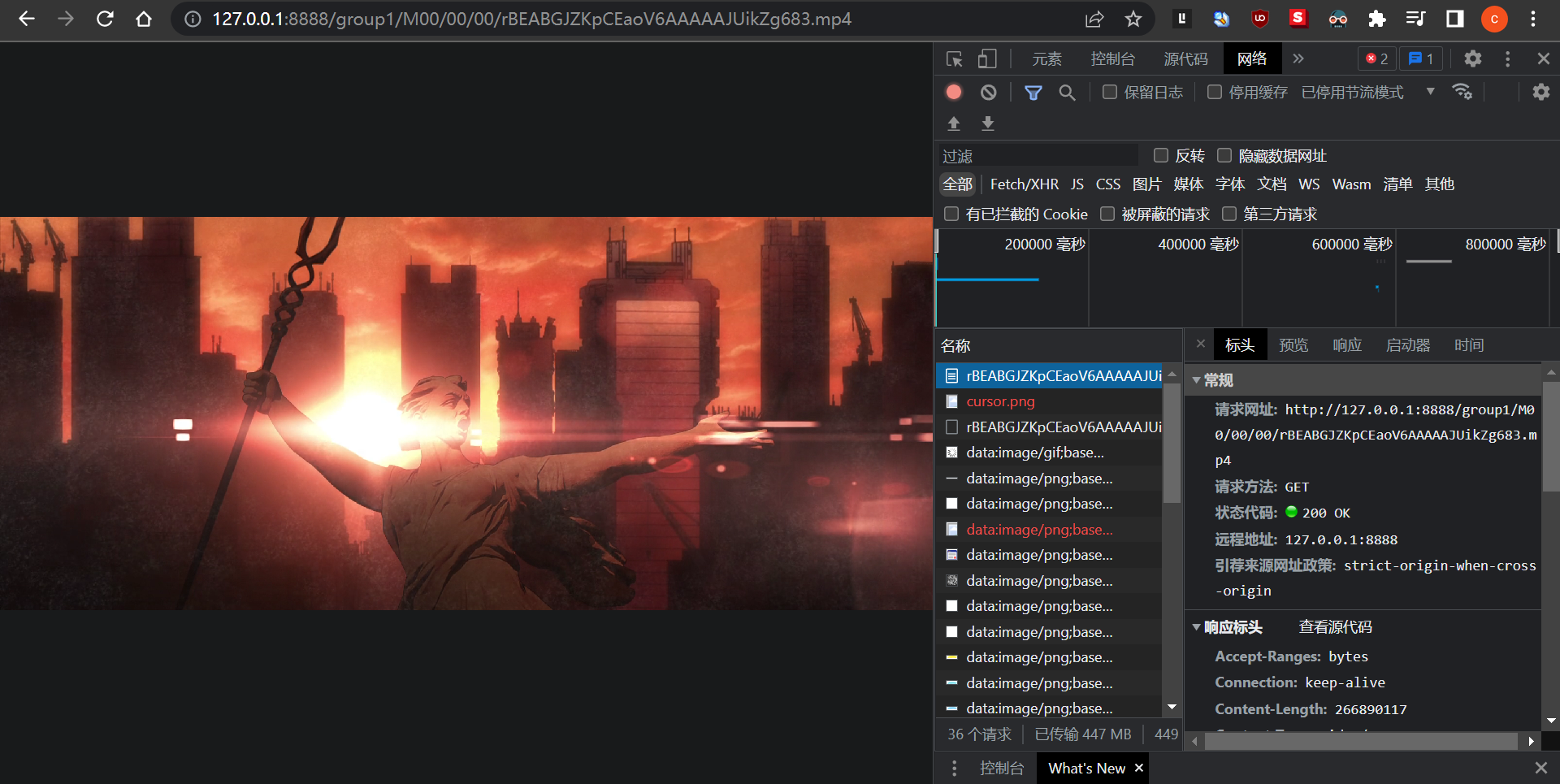
Task: Switch to the 元素 tab
Action: 1046,58
